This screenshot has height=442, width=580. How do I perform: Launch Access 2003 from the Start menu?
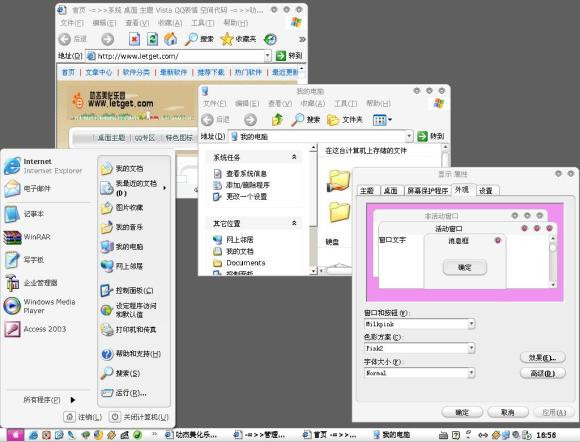tap(35, 329)
